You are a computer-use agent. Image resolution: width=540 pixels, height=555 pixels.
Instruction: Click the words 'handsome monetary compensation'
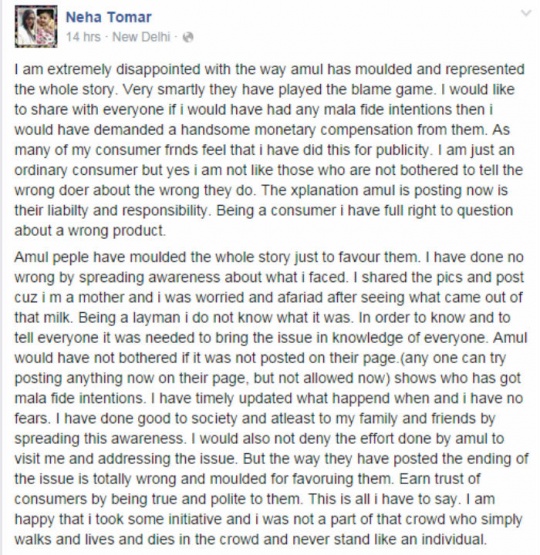tap(297, 130)
